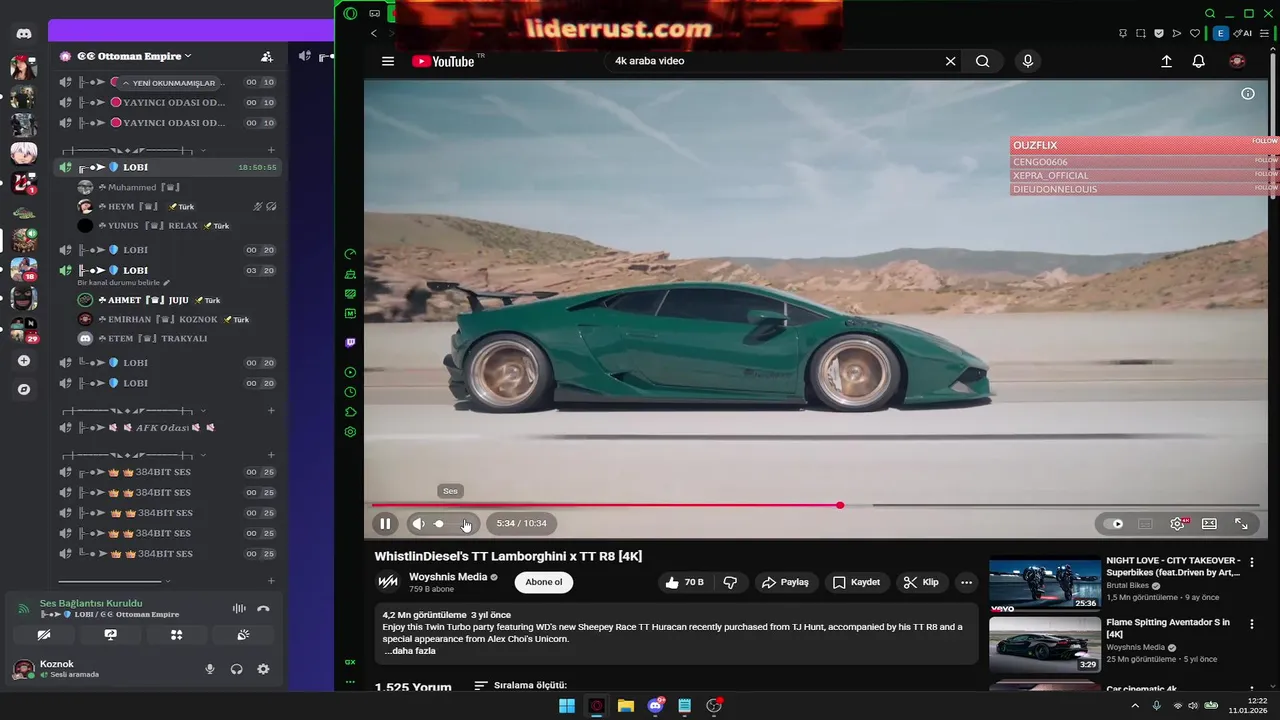Open Opera GX sidebar settings gear
Screen dimensions: 1280x720
pos(350,432)
